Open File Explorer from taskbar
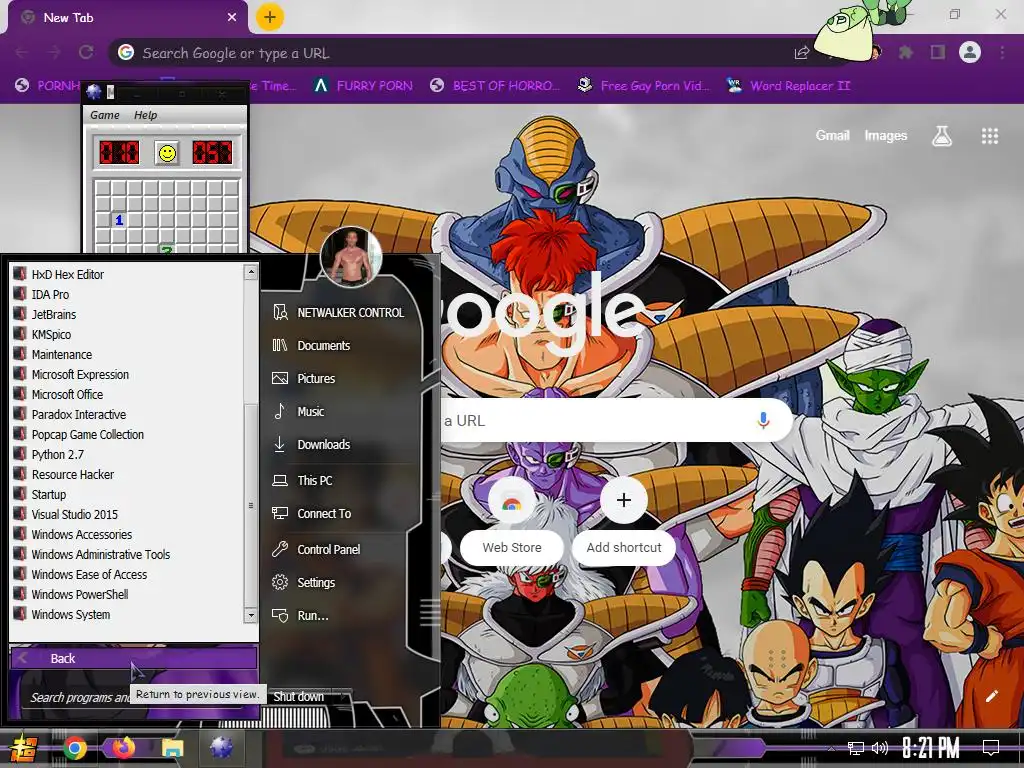The image size is (1024, 768). click(x=172, y=748)
